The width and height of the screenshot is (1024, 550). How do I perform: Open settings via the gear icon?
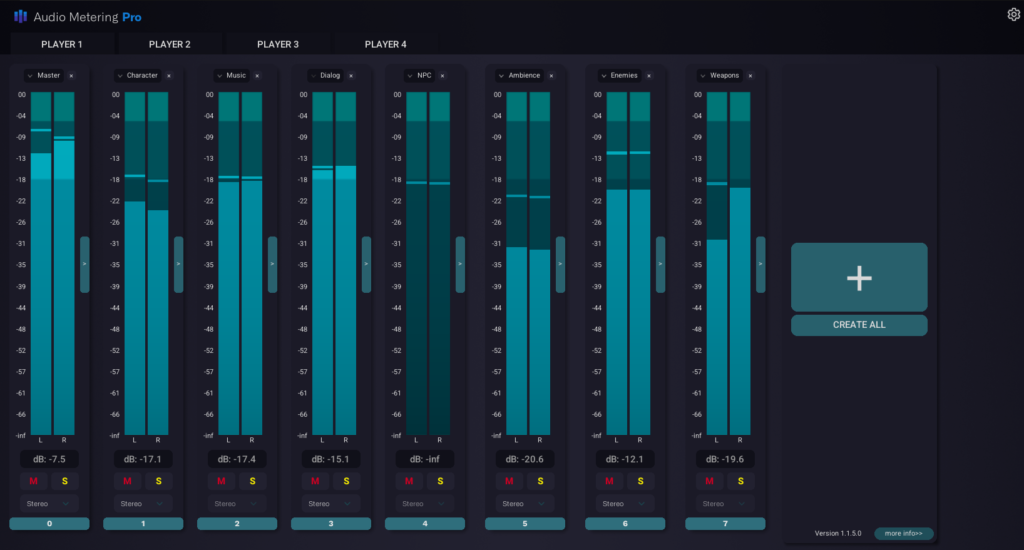(x=1013, y=14)
